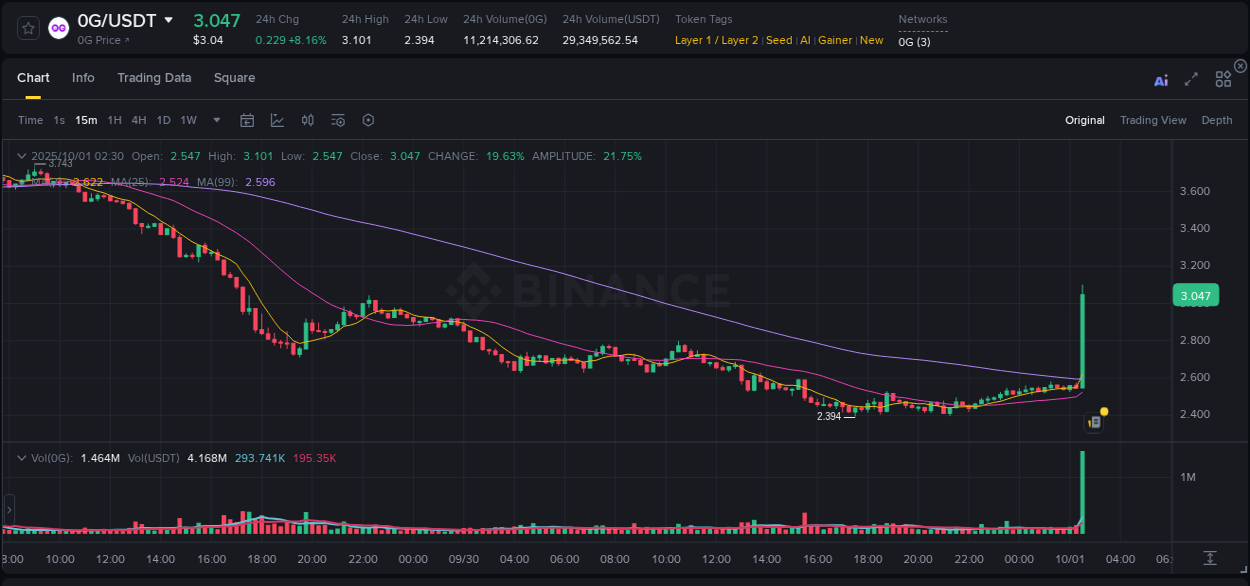Screen dimensions: 1250x586
Task: Click the Binance AI assistant icon
Action: tap(1161, 81)
